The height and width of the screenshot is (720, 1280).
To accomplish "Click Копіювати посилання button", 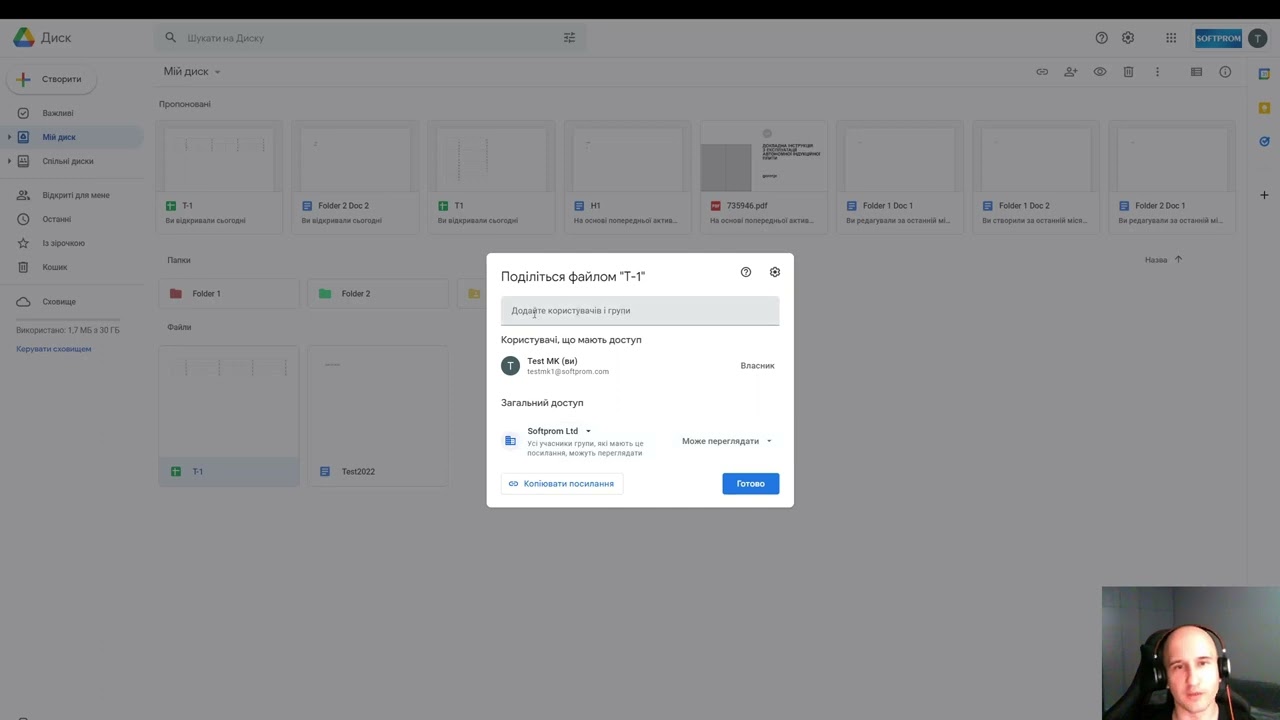I will pos(562,484).
